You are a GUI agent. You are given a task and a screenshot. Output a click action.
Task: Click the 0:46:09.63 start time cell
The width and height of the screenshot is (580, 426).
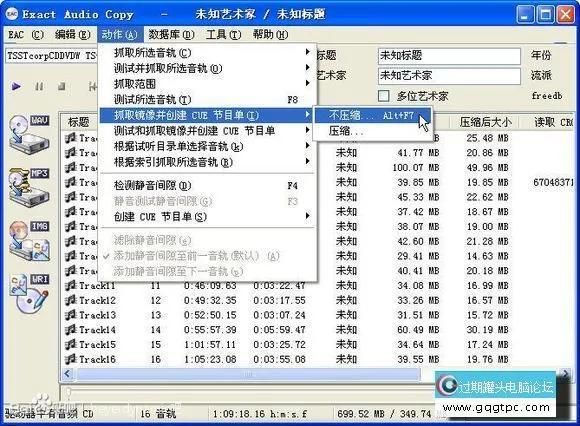coord(210,285)
